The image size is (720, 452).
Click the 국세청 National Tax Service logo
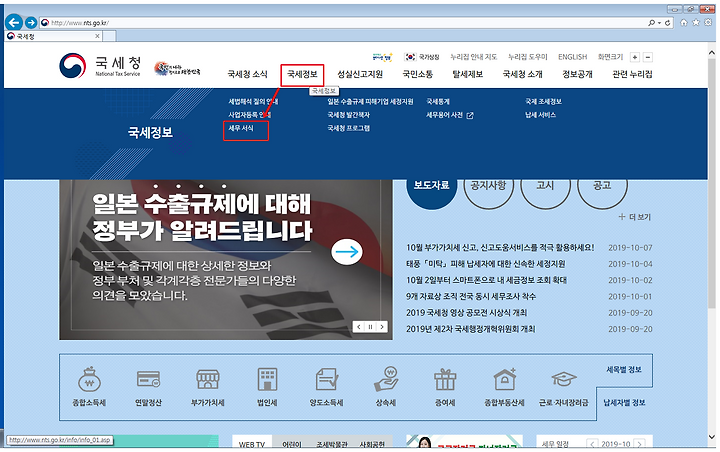100,66
